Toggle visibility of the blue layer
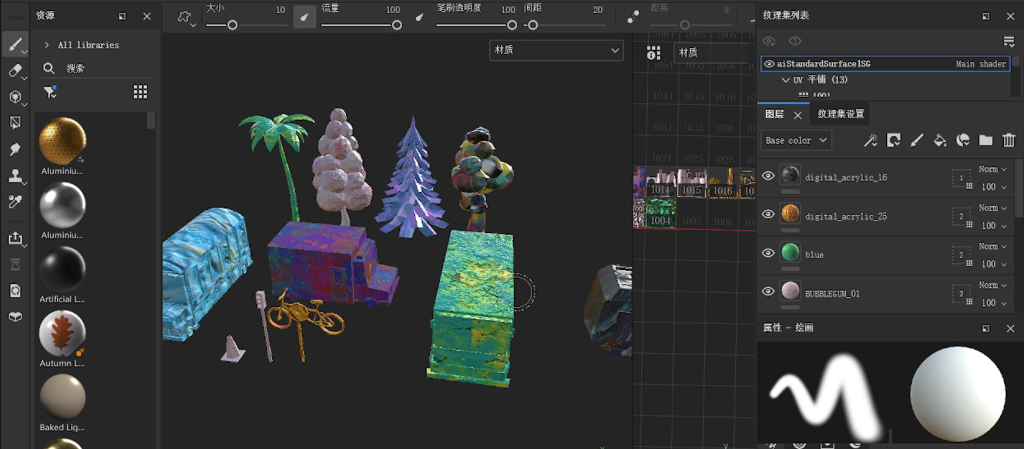 coord(768,254)
